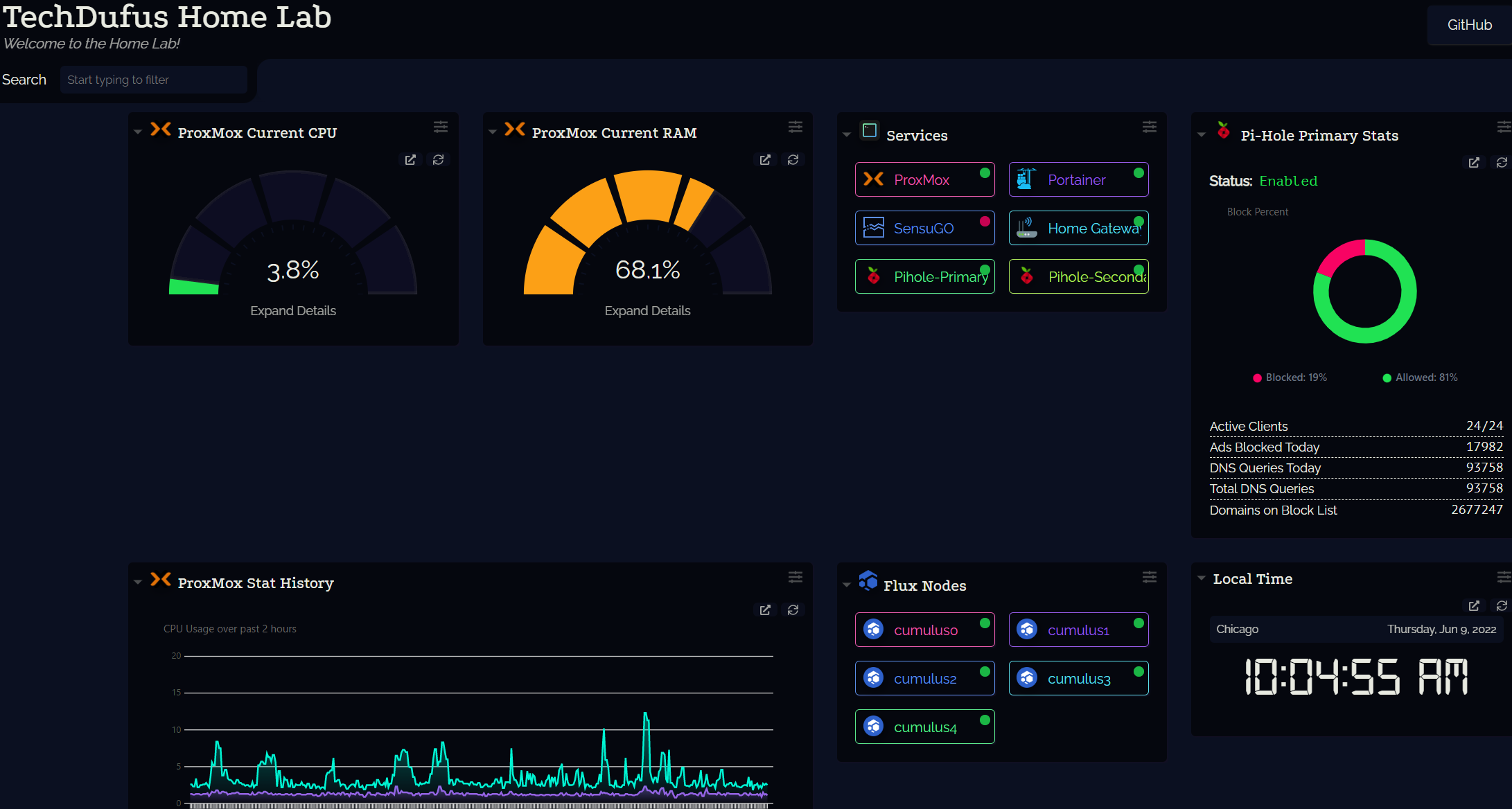Open Pi-Hole Primary Stats in new tab
The image size is (1512, 809).
point(1474,163)
